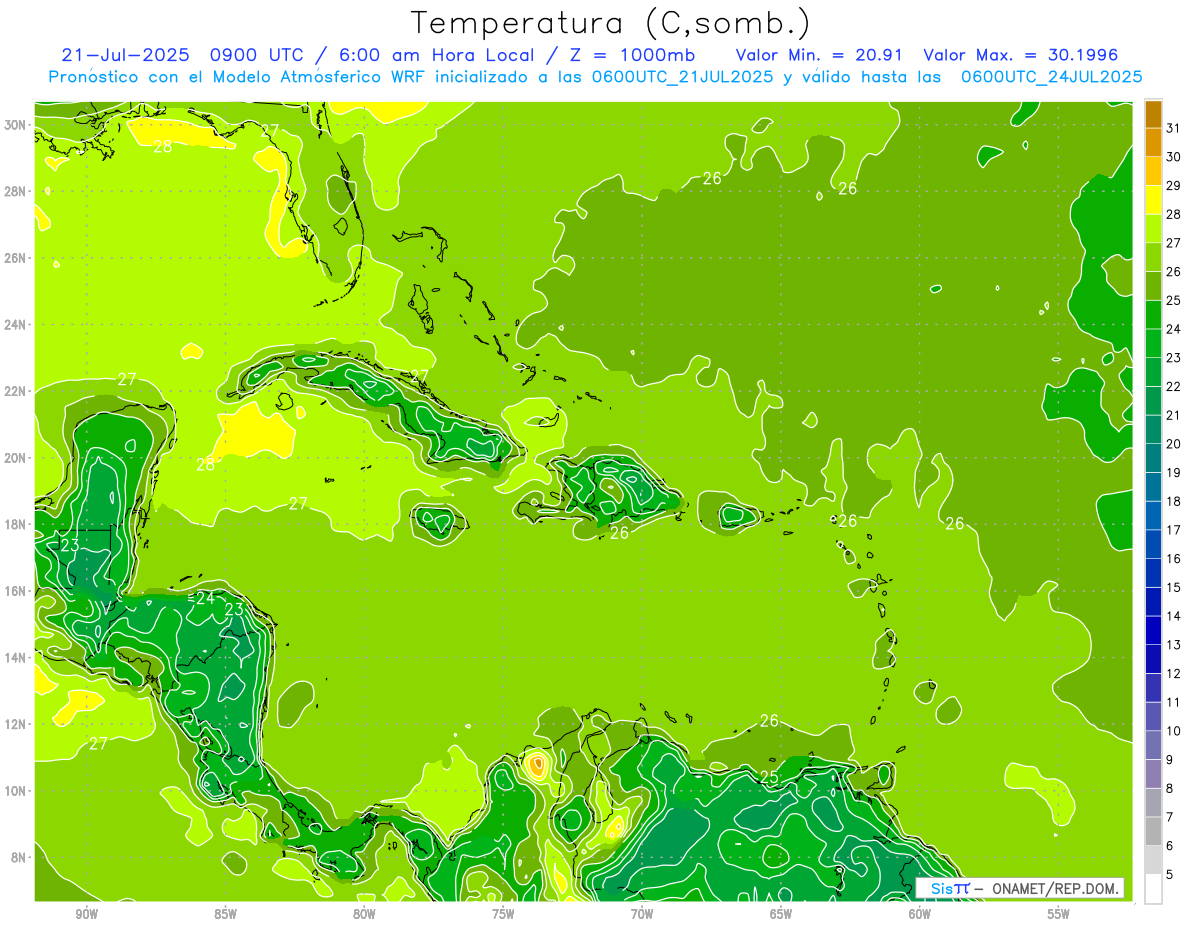Click the legend value 20
1200x927 pixels.
(1174, 444)
